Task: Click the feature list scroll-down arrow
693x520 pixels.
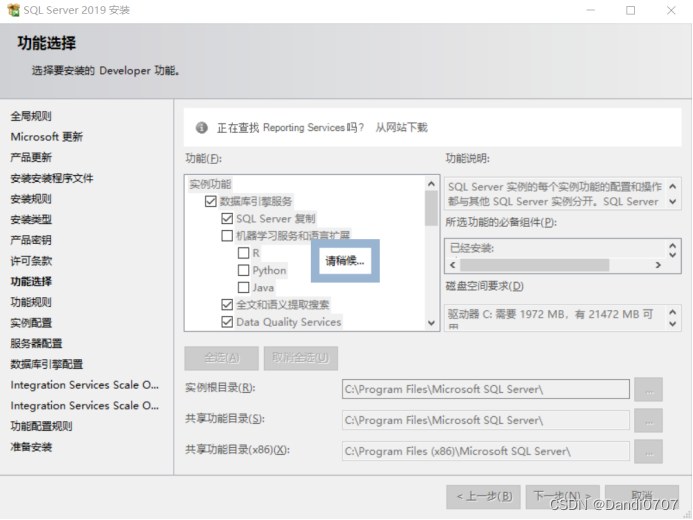Action: coord(431,323)
